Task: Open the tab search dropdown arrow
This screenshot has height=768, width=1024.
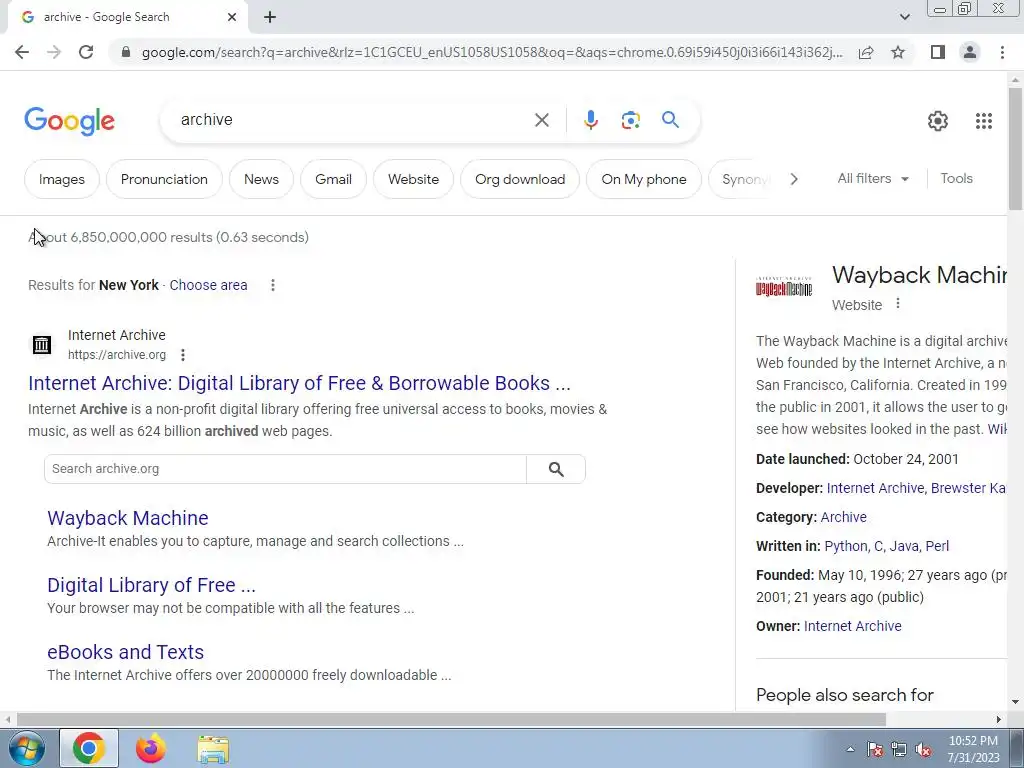Action: pyautogui.click(x=904, y=18)
